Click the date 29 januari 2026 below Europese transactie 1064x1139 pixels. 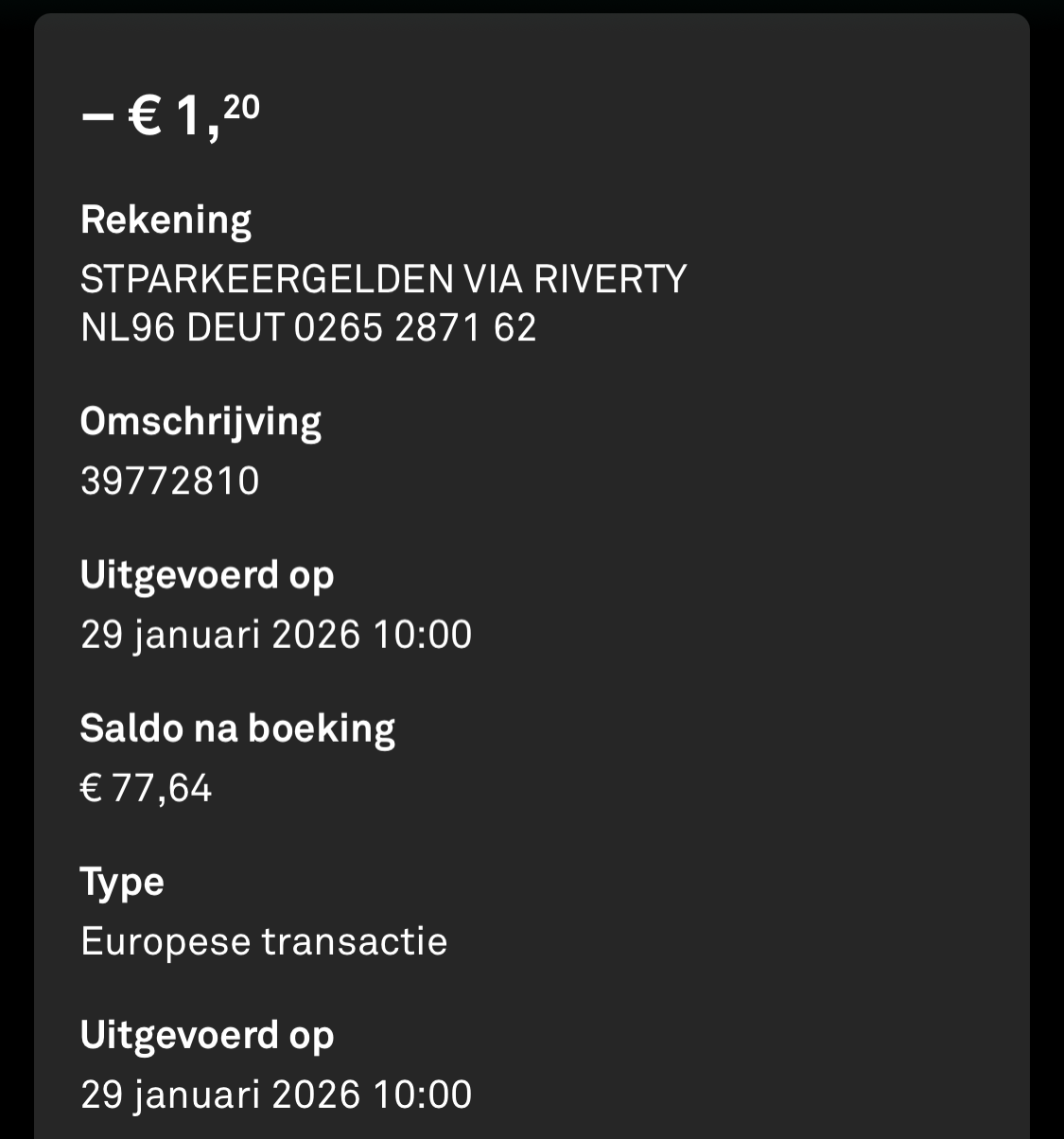(220, 1095)
